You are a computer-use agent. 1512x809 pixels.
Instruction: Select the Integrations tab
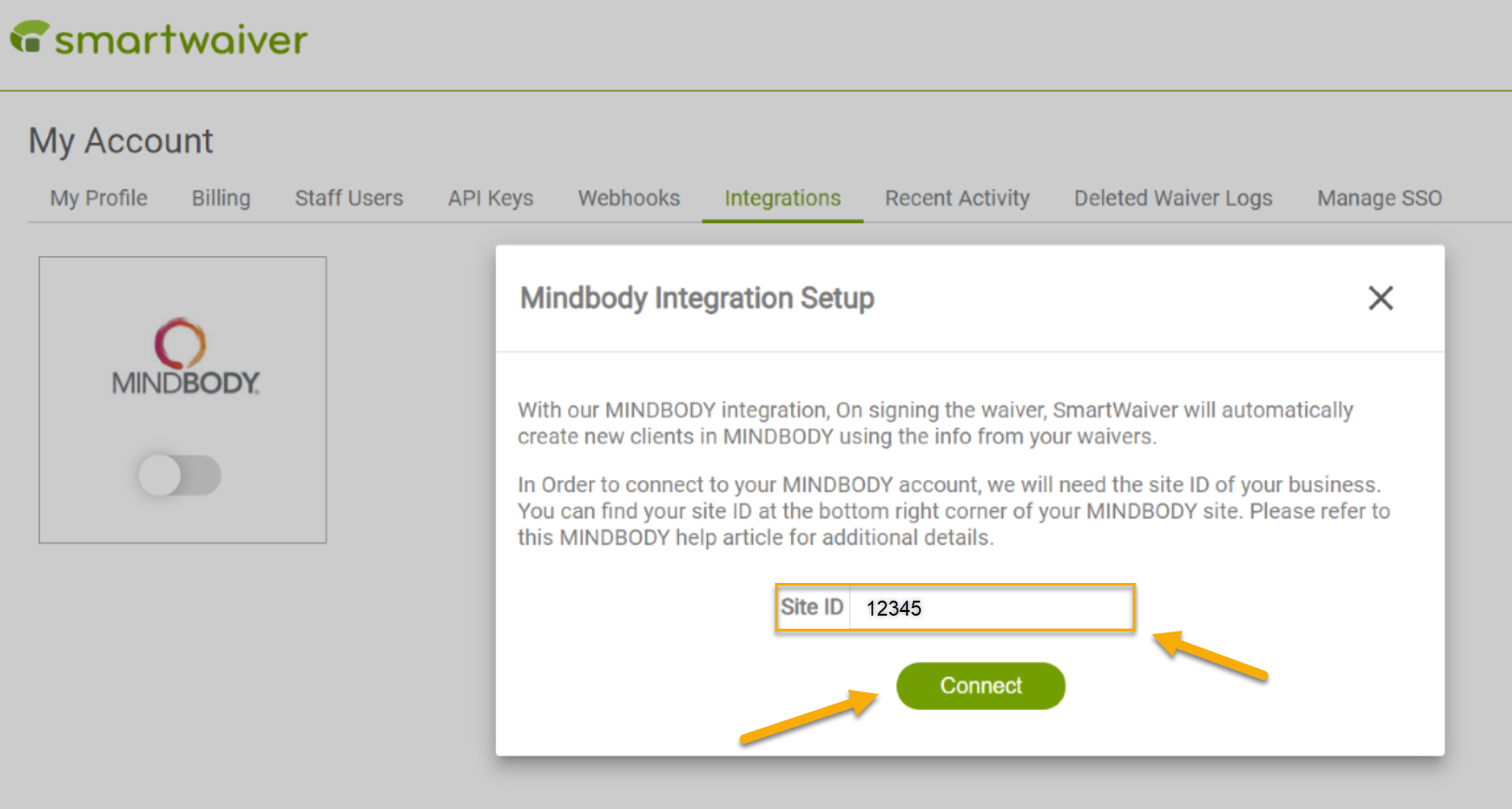tap(783, 198)
